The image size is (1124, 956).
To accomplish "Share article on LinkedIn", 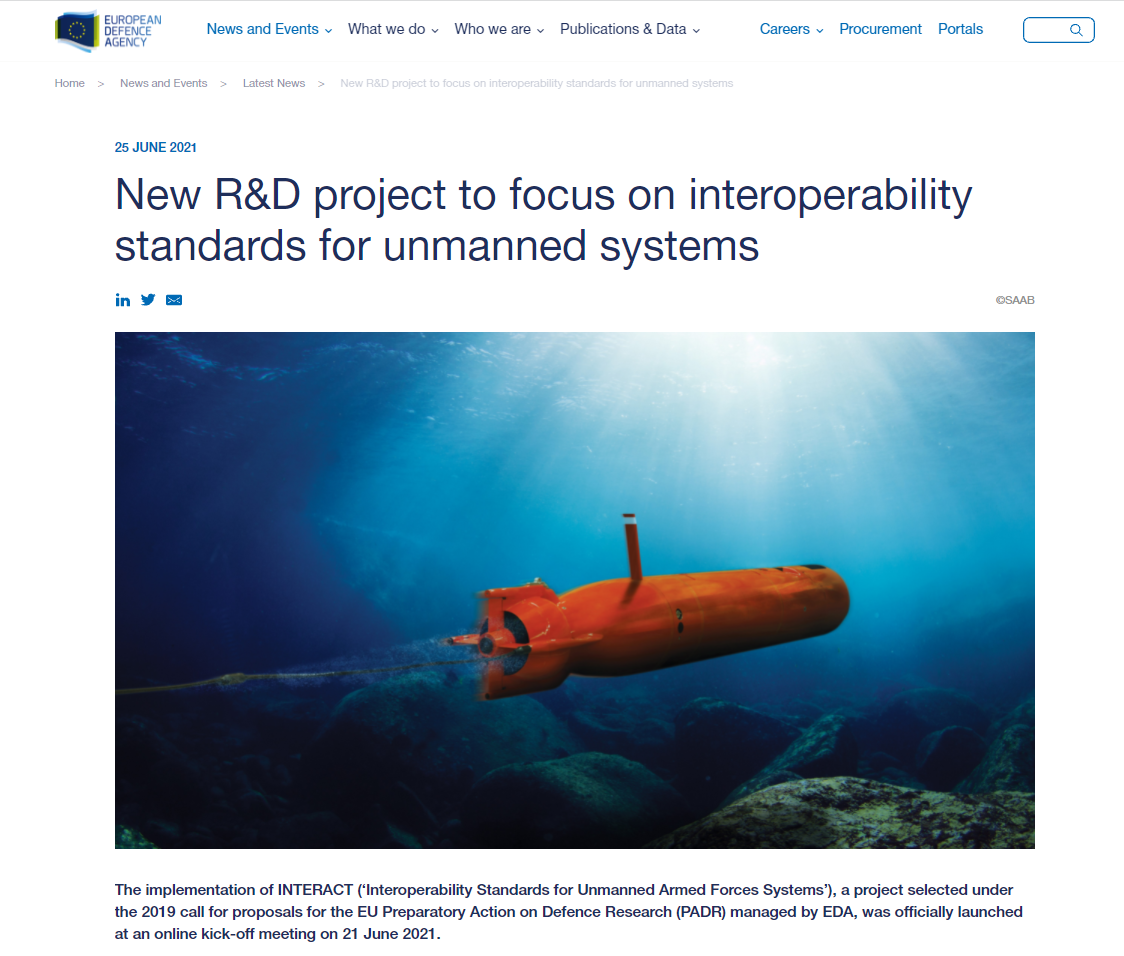I will click(x=123, y=300).
